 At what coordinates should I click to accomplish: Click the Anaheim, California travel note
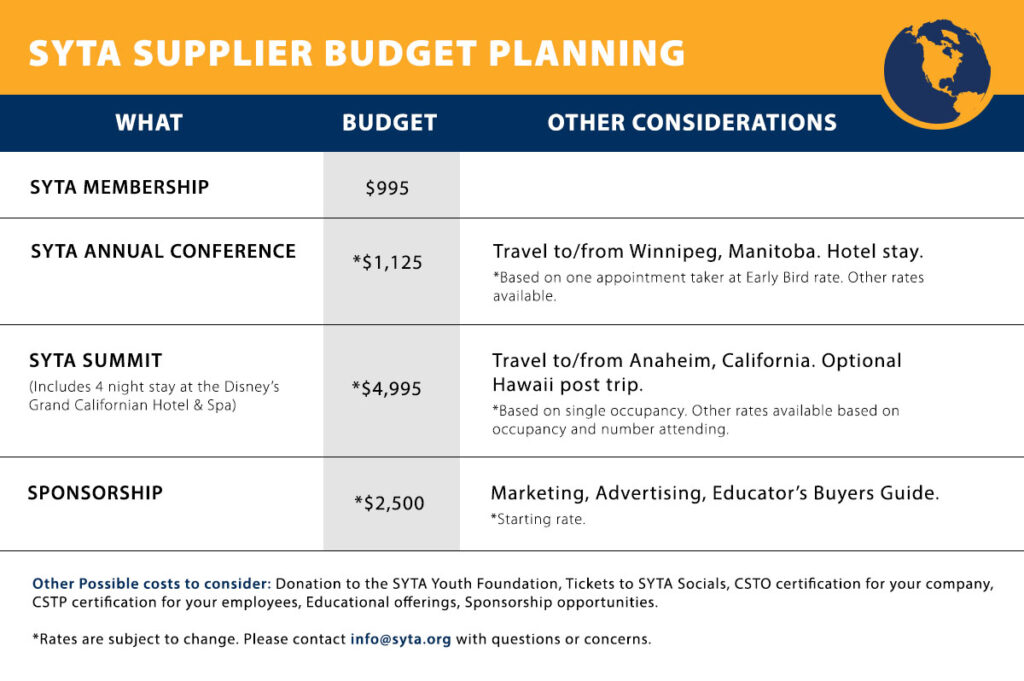pyautogui.click(x=696, y=372)
